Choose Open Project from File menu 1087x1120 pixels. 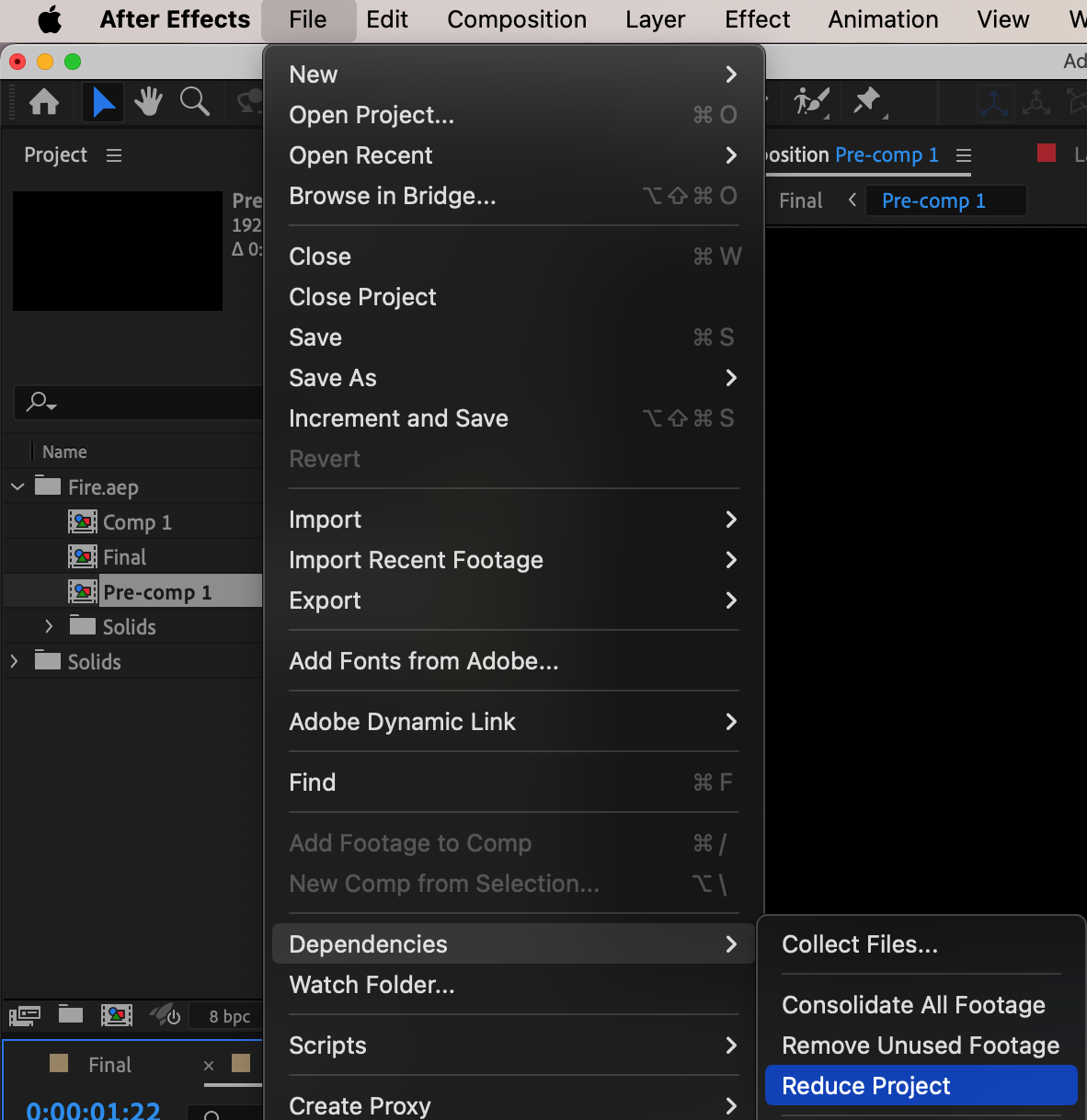pos(514,115)
